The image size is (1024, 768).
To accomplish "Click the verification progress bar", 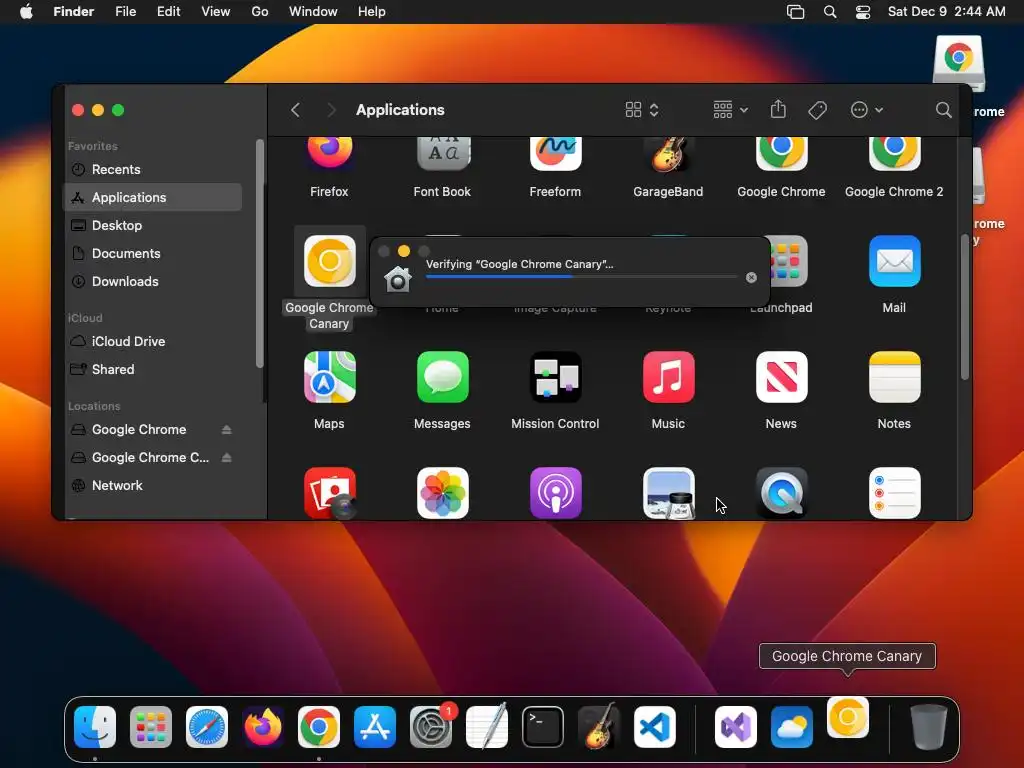I will (581, 277).
